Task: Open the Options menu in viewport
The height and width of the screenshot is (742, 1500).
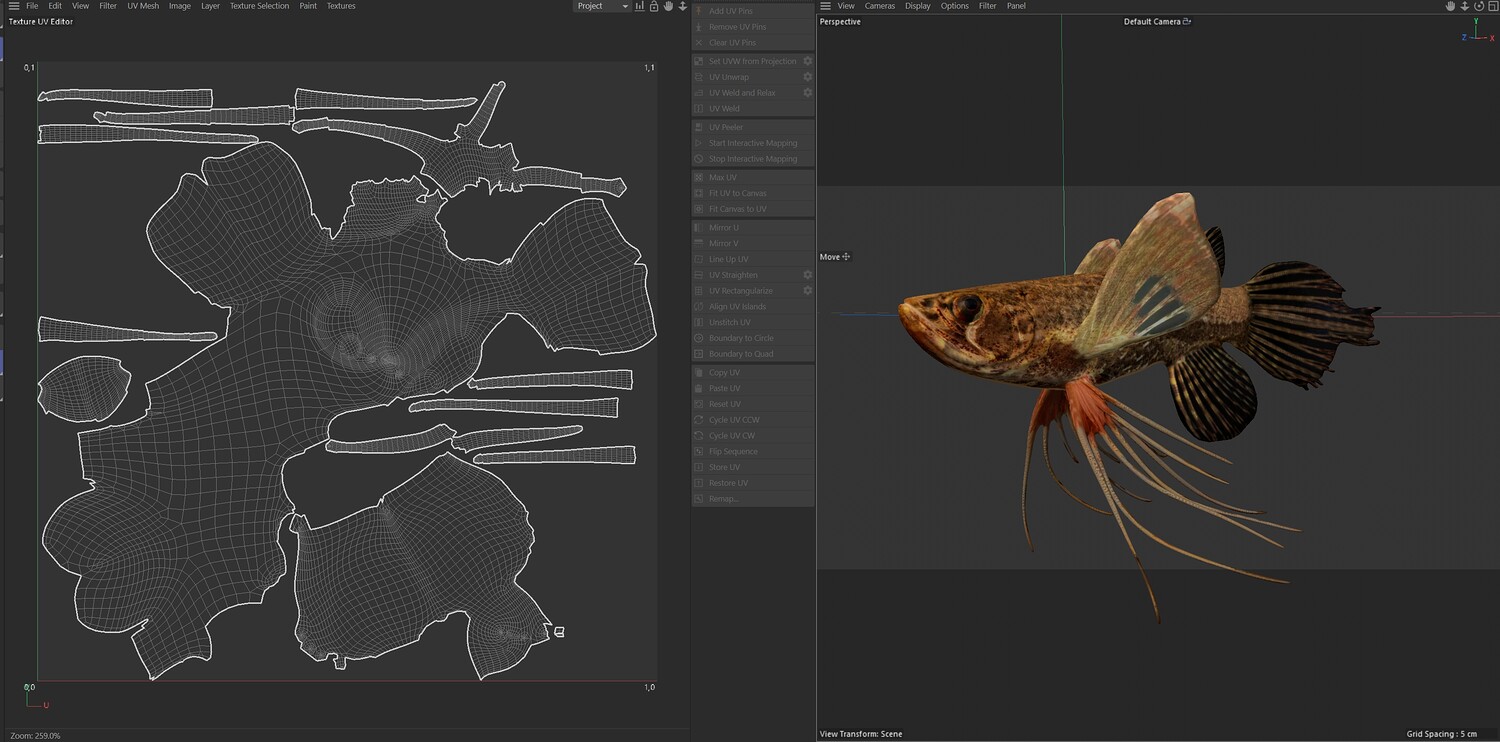Action: [x=955, y=6]
